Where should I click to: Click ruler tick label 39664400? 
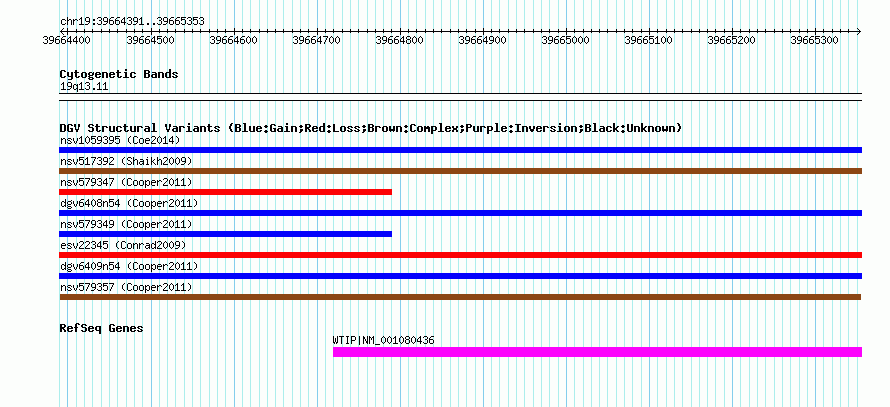[x=66, y=40]
